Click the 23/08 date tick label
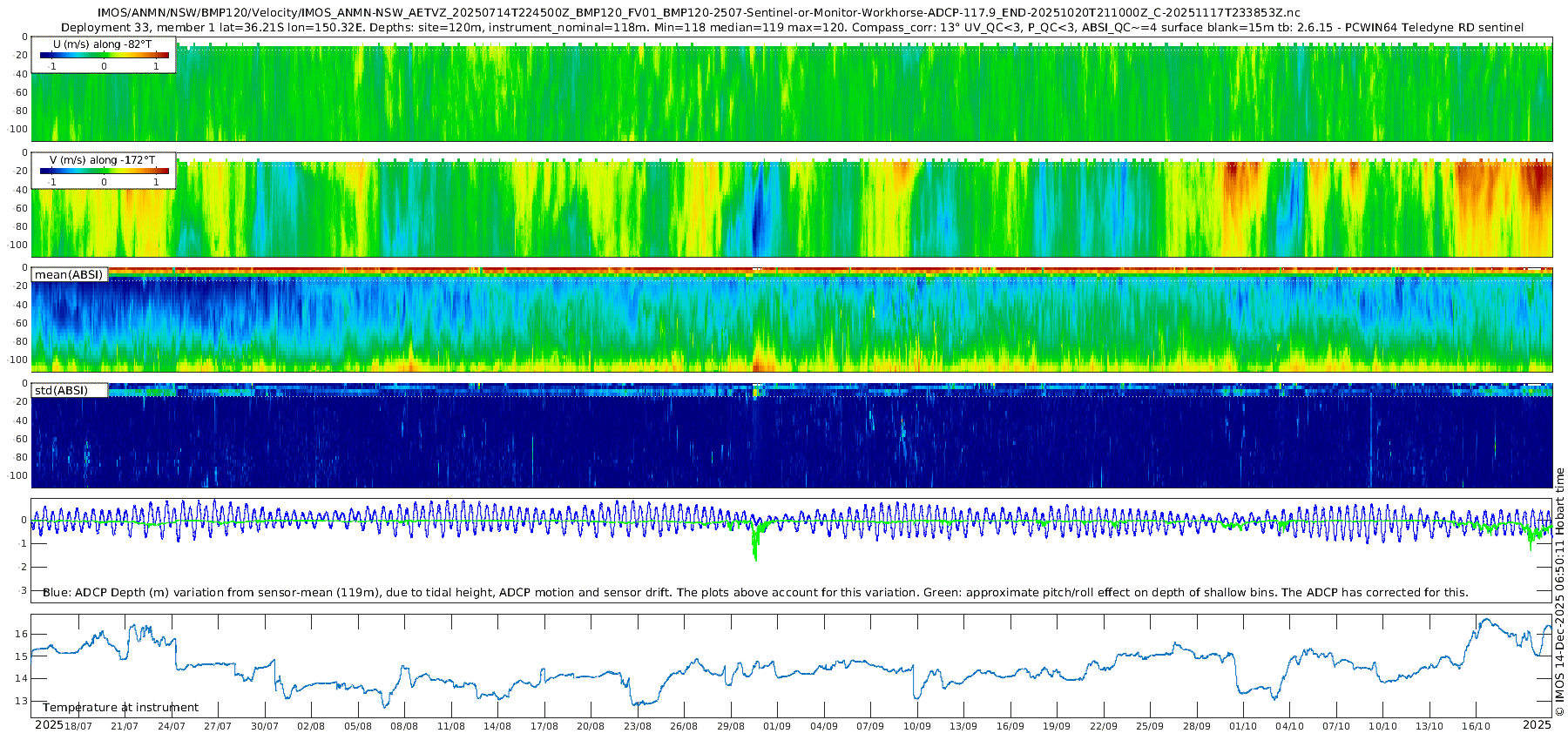This screenshot has height=740, width=1568. click(x=637, y=726)
